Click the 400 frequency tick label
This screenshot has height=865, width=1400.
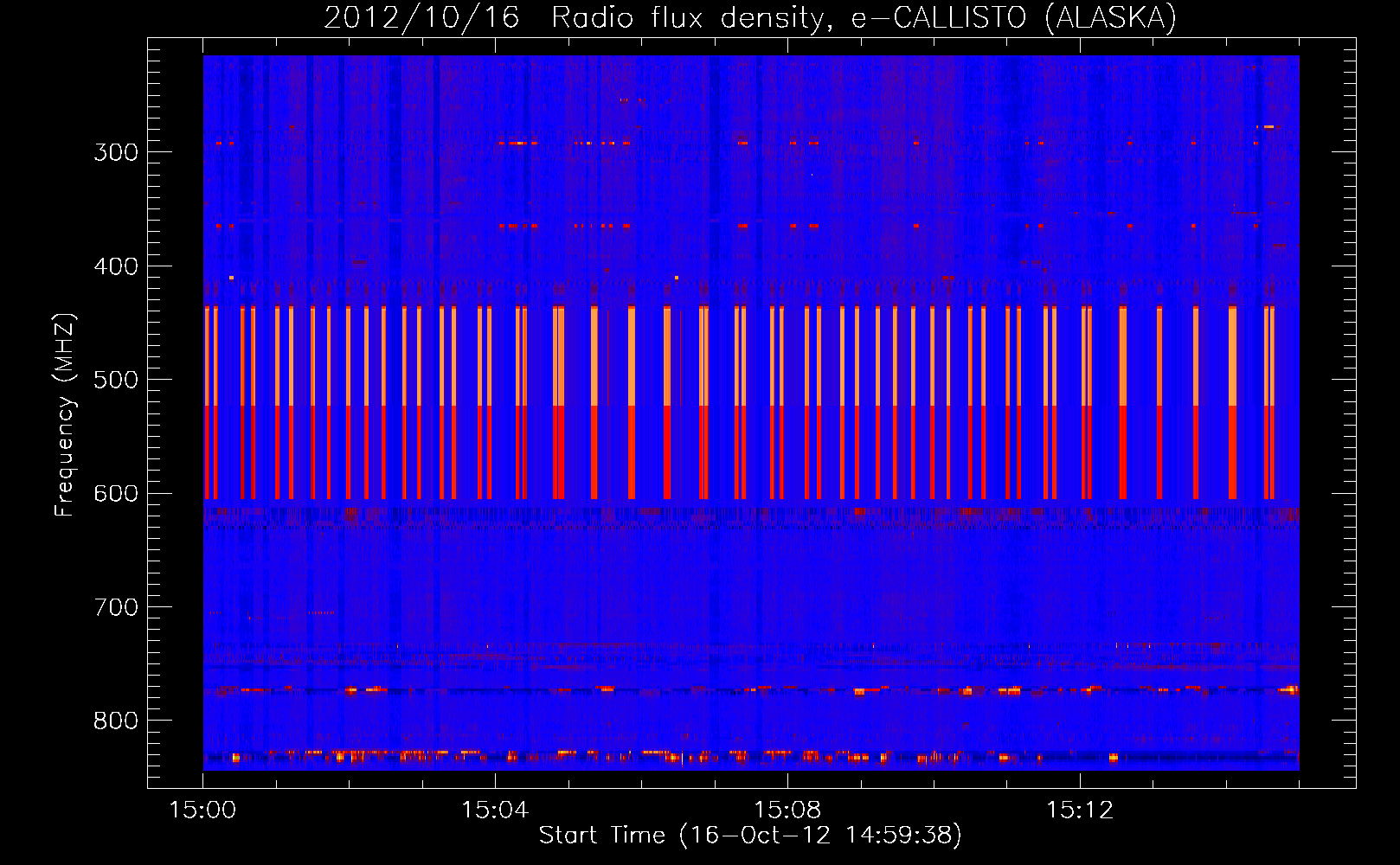pyautogui.click(x=116, y=266)
